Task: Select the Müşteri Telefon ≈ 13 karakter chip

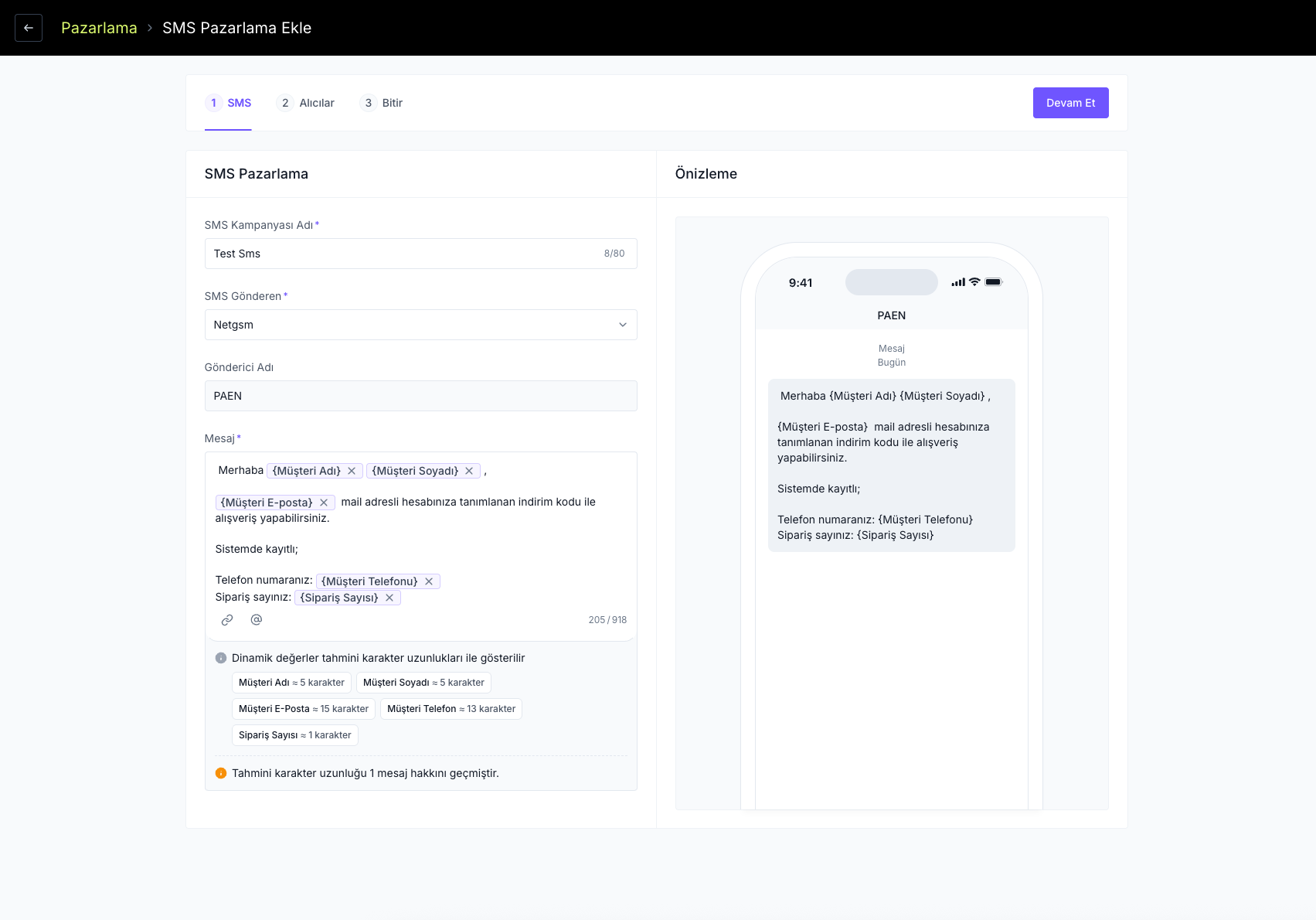Action: pos(451,709)
